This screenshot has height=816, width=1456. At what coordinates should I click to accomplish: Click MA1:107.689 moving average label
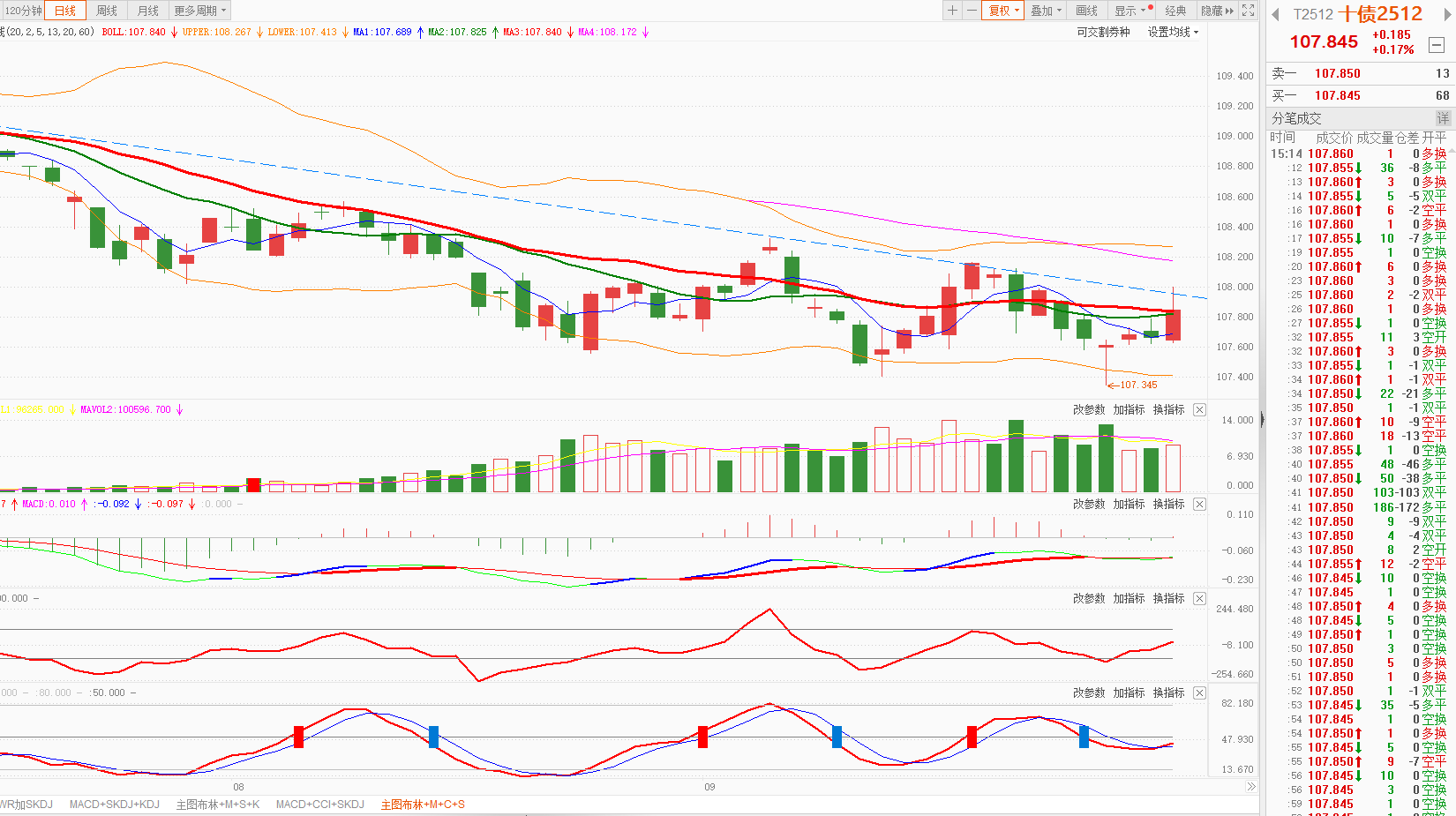[x=382, y=32]
